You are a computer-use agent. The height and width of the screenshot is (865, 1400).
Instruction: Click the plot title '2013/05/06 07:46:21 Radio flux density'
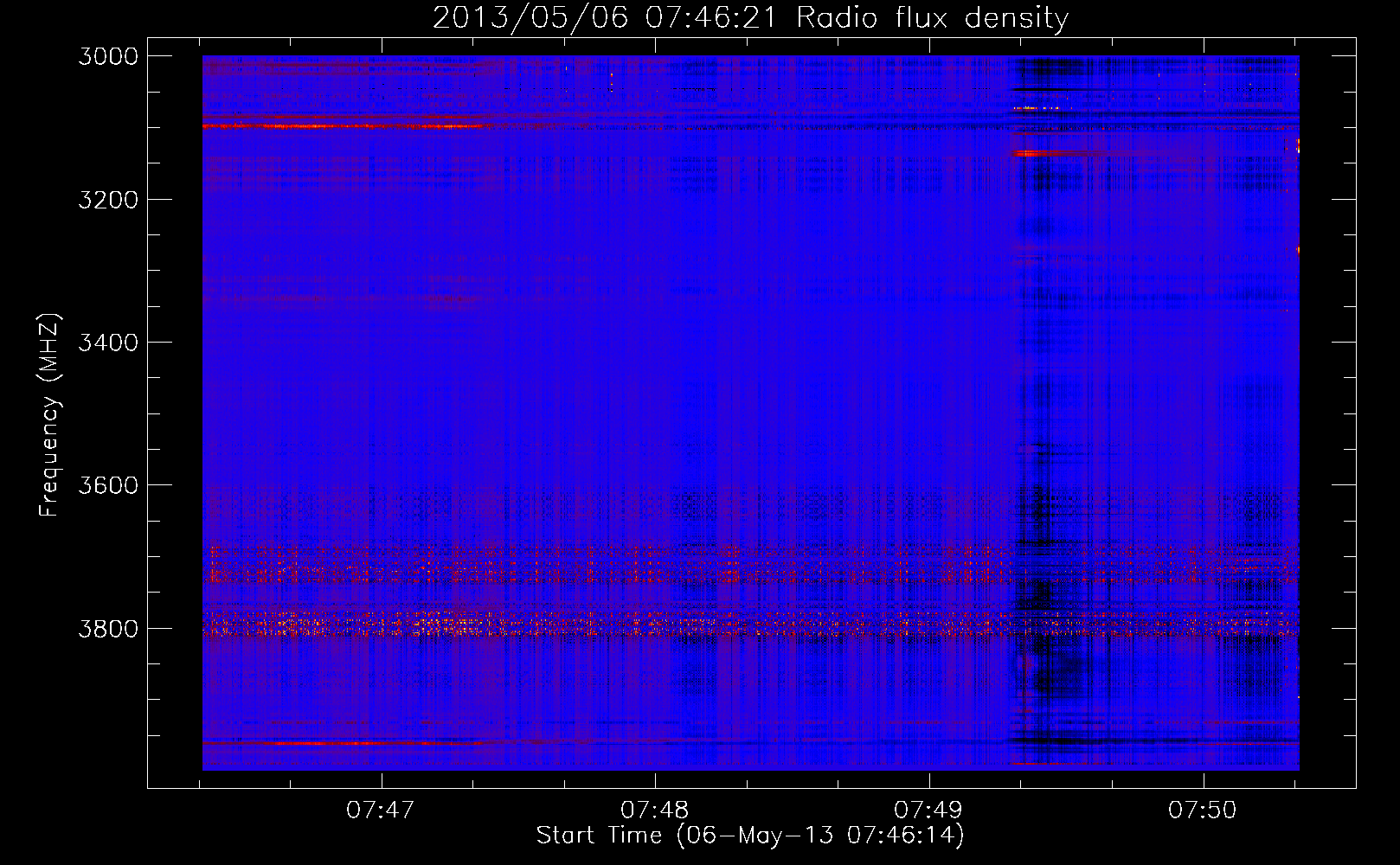point(750,18)
